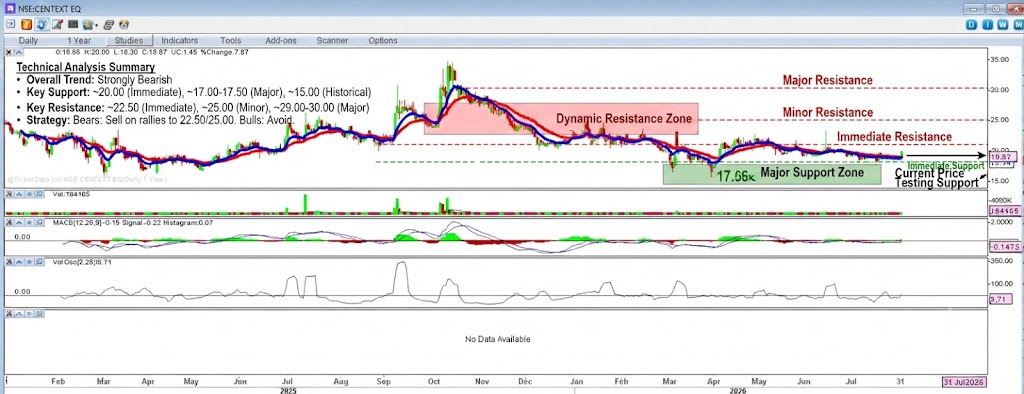
Task: Close the Vol indicator panel
Action: (x=9, y=194)
